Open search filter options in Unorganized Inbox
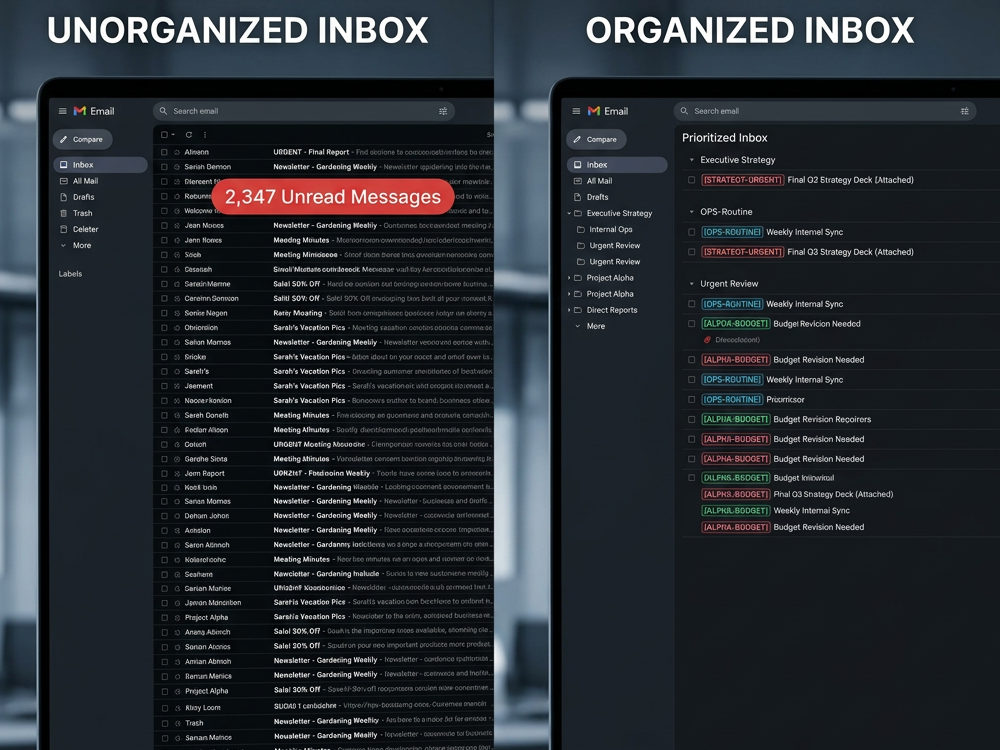The height and width of the screenshot is (750, 1000). point(443,111)
